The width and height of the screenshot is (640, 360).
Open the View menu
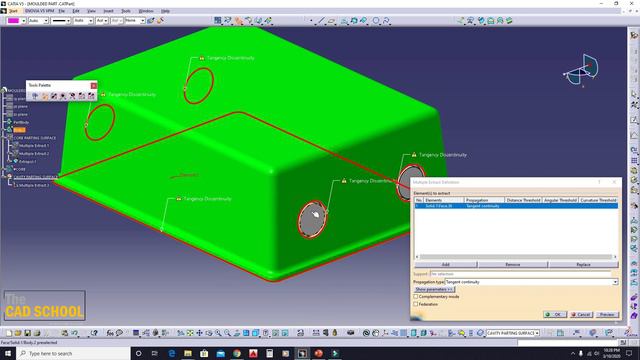(91, 11)
